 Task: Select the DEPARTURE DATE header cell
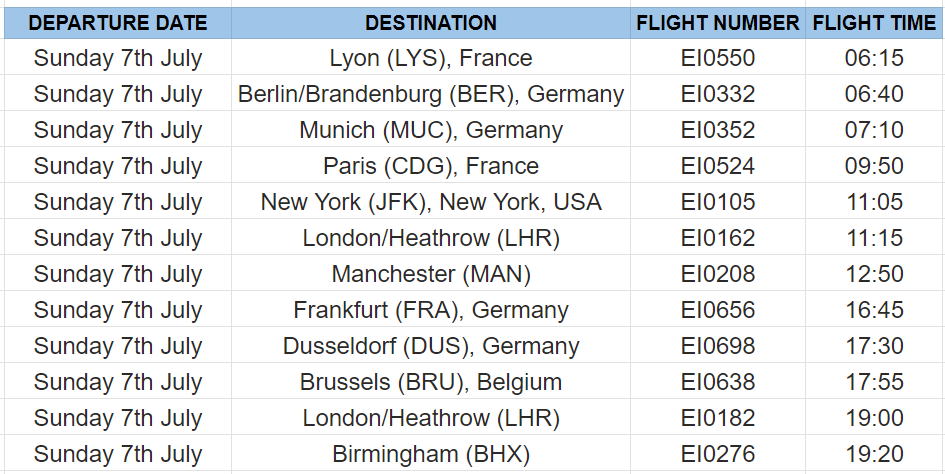[x=118, y=23]
